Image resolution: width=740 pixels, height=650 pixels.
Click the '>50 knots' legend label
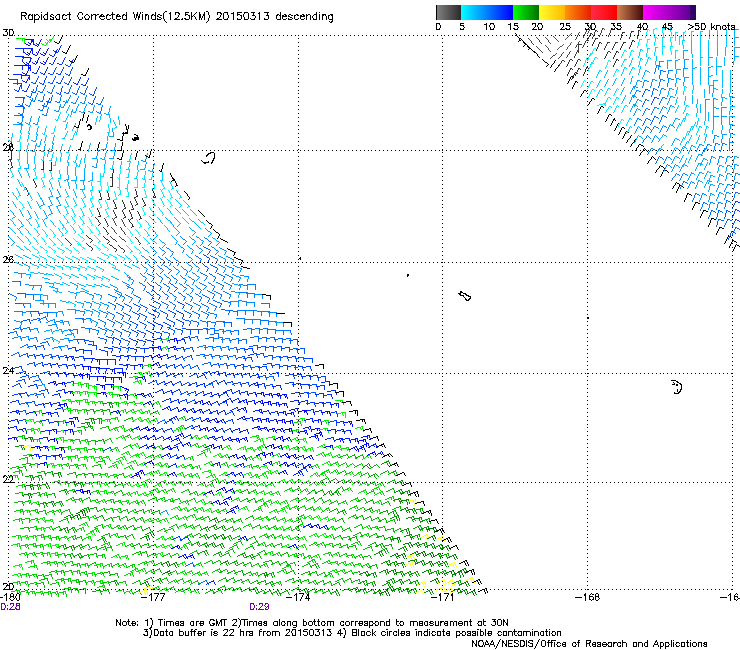(x=711, y=27)
